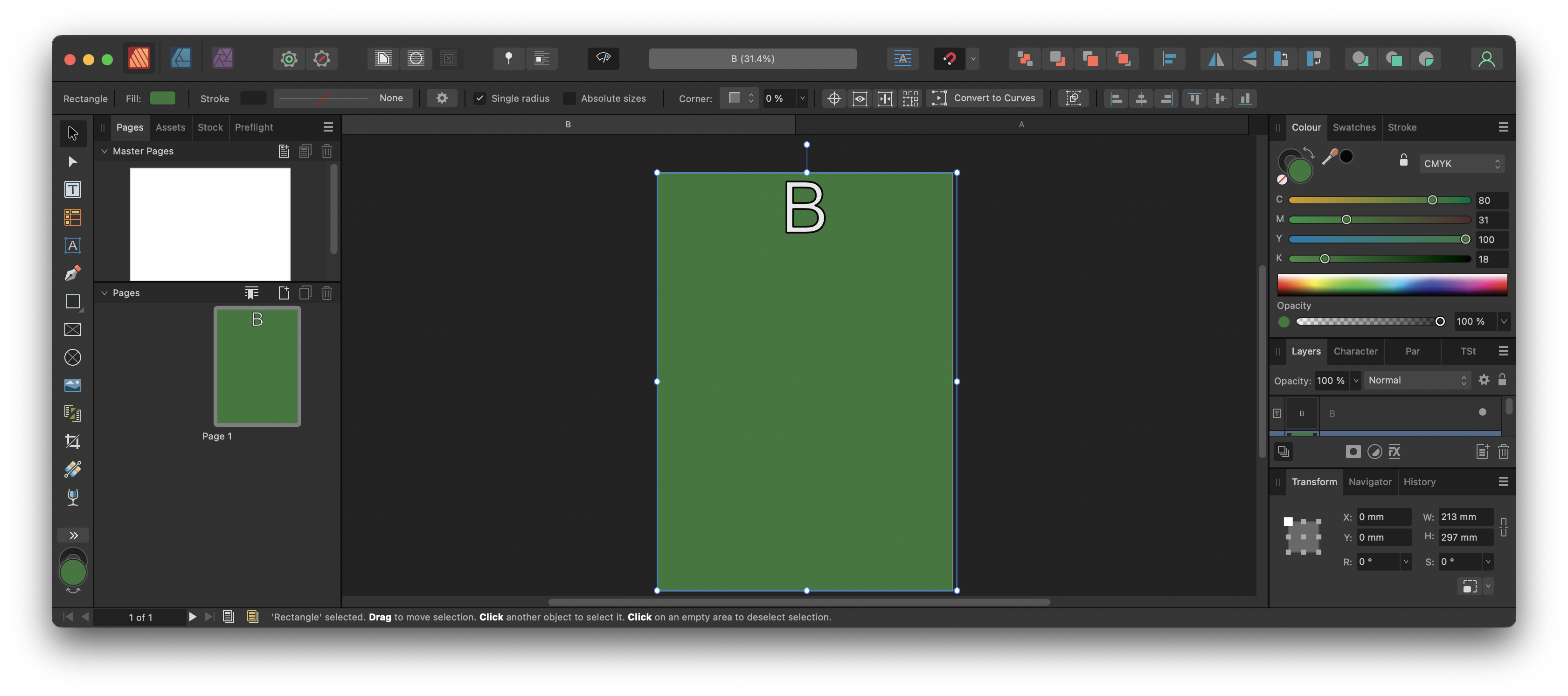Select the Page 1 thumbnail
The height and width of the screenshot is (696, 1568).
(x=257, y=366)
